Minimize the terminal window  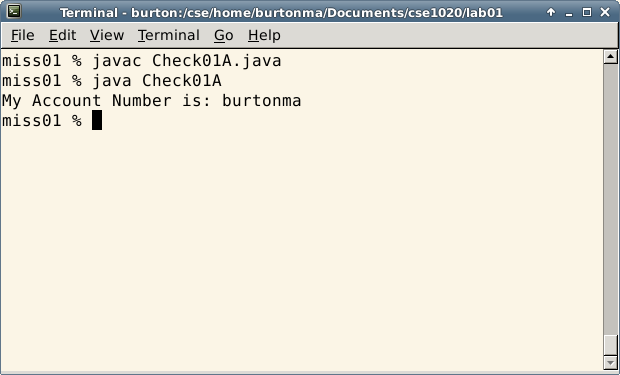[x=569, y=13]
